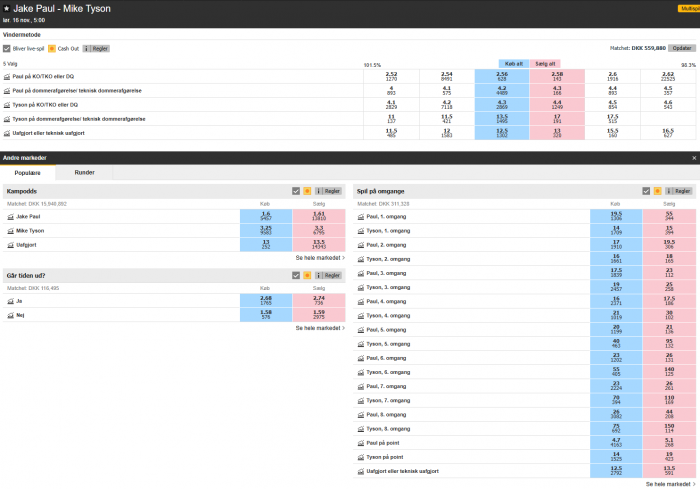Open graph icon for Paul på dommerafgørelse row
The width and height of the screenshot is (700, 489).
pyautogui.click(x=7, y=91)
